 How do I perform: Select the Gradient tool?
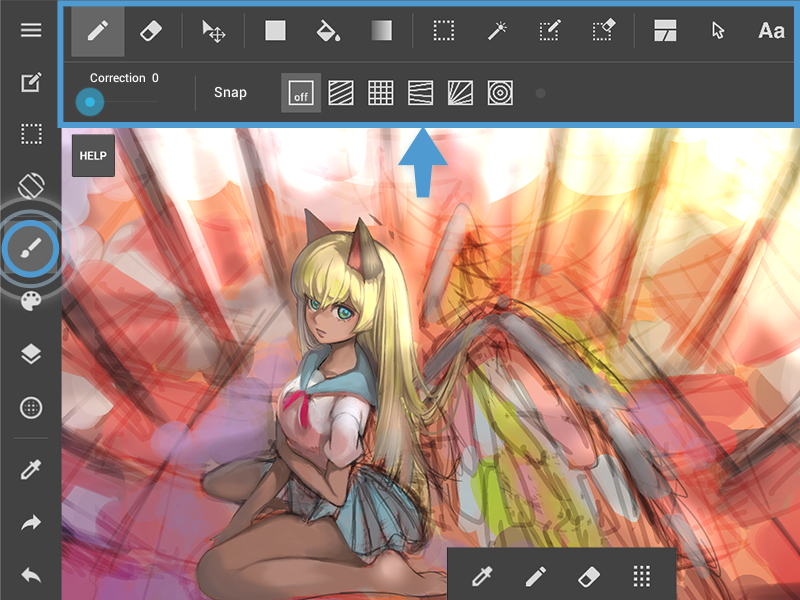point(381,31)
